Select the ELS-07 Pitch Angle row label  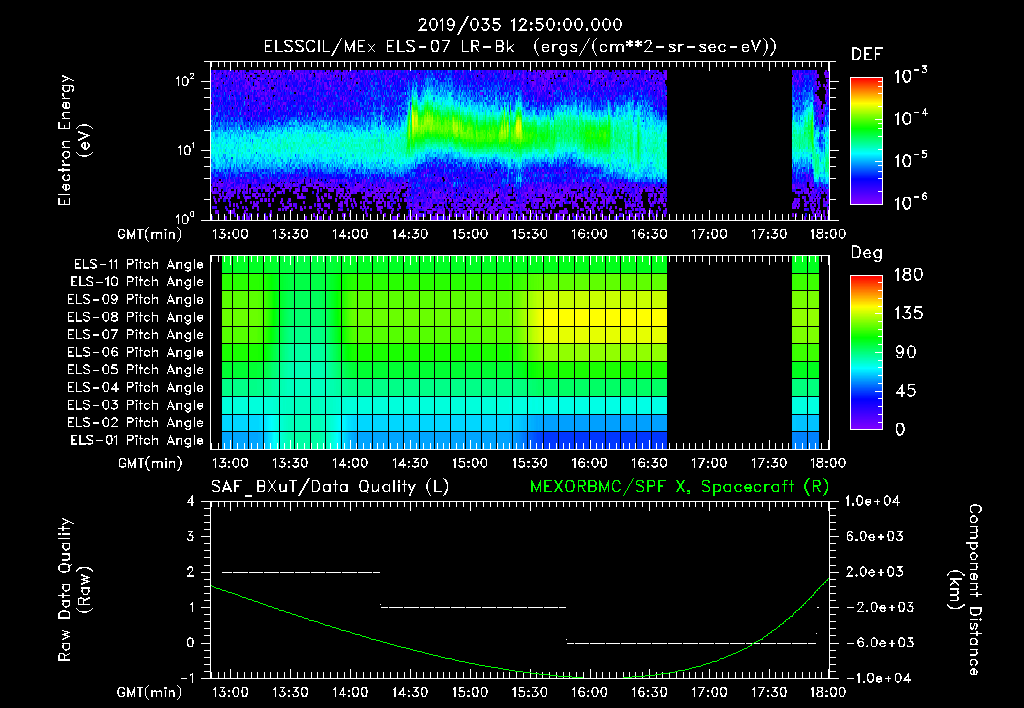pos(136,334)
